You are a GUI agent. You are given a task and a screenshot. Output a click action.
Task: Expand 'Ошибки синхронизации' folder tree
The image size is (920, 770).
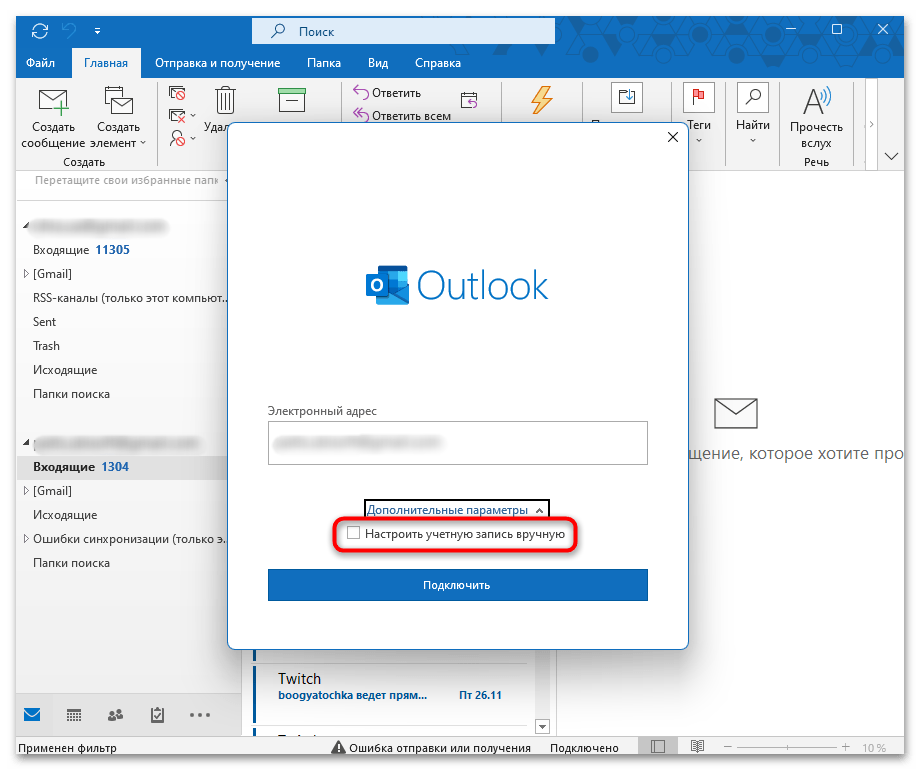[x=26, y=539]
